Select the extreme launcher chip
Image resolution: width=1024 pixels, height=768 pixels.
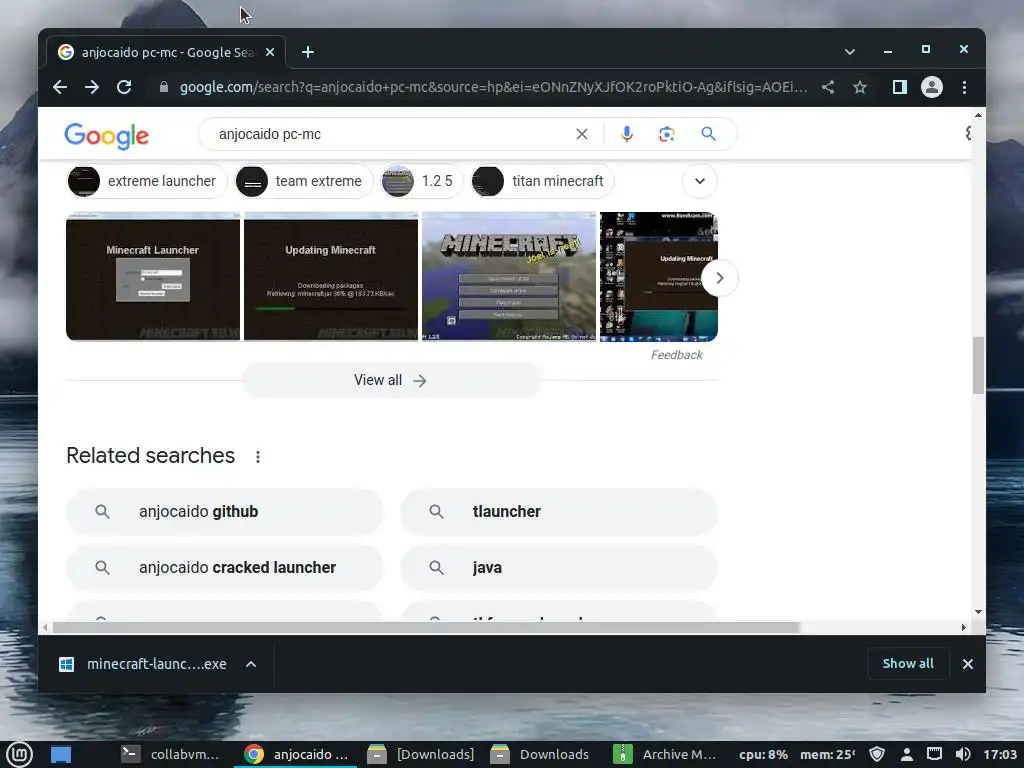point(147,181)
